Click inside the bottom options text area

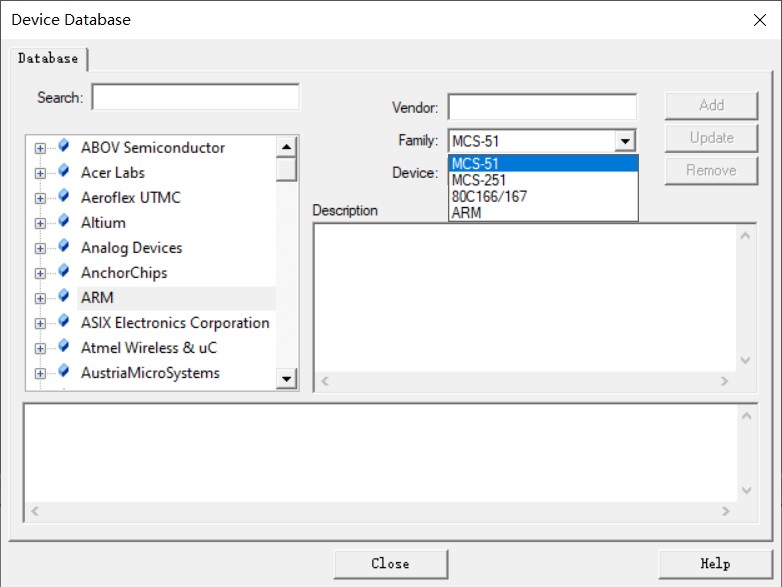(x=381, y=453)
